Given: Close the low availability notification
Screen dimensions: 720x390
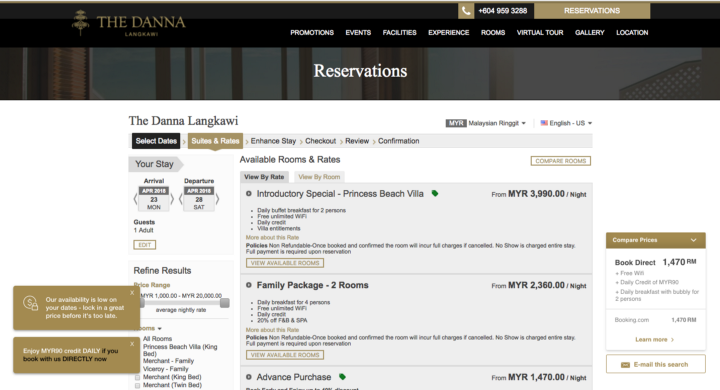Looking at the screenshot, I should (132, 293).
